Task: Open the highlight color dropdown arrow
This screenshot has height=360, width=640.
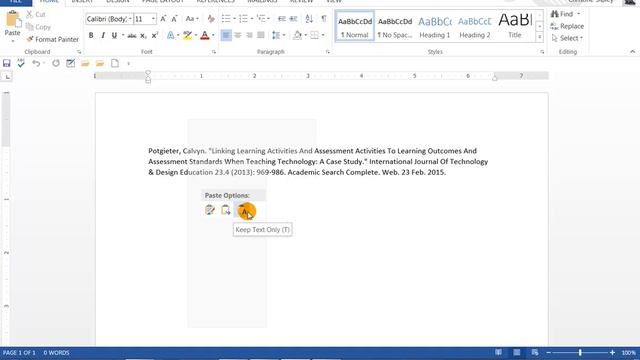Action: (x=196, y=36)
